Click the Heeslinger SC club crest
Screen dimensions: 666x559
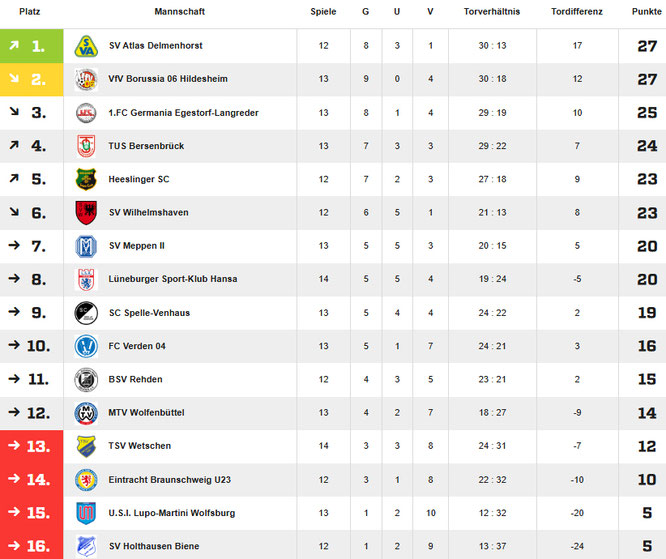pyautogui.click(x=85, y=179)
